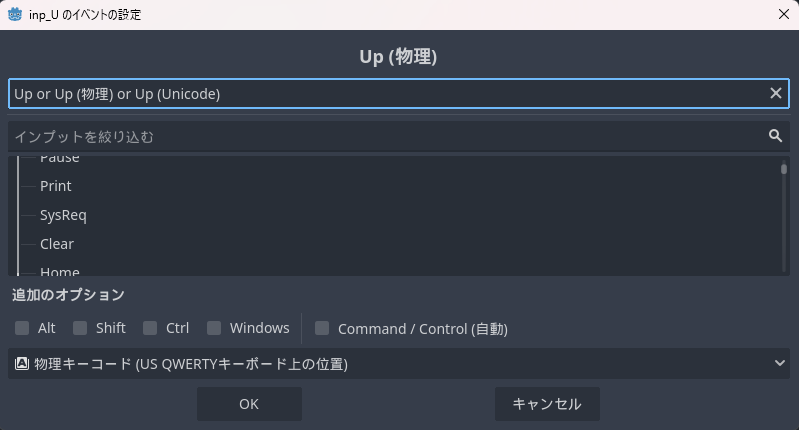Select Print in the input list

pyautogui.click(x=56, y=186)
